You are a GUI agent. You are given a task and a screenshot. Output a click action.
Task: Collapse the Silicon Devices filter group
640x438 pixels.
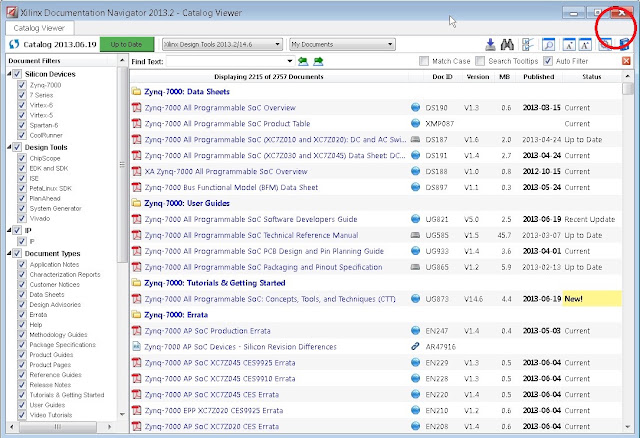(x=9, y=73)
